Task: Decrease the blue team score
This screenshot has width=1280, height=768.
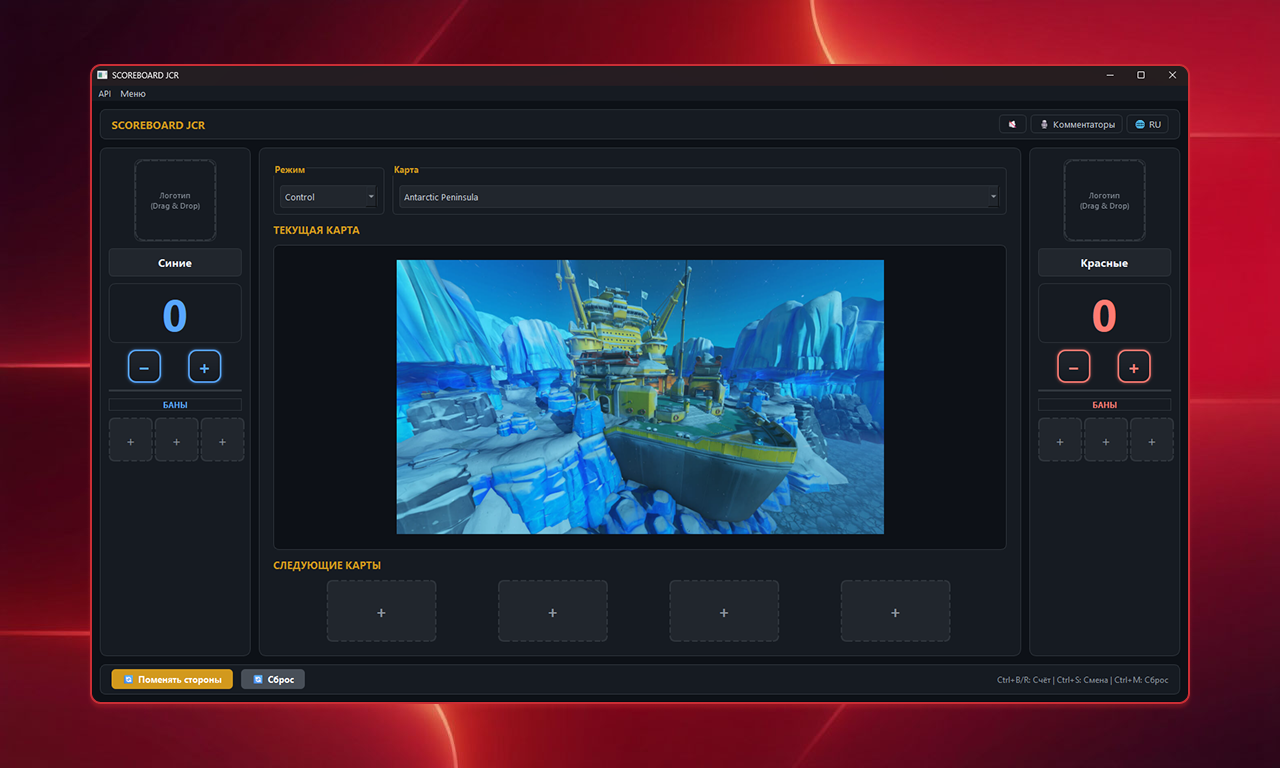Action: pyautogui.click(x=144, y=367)
